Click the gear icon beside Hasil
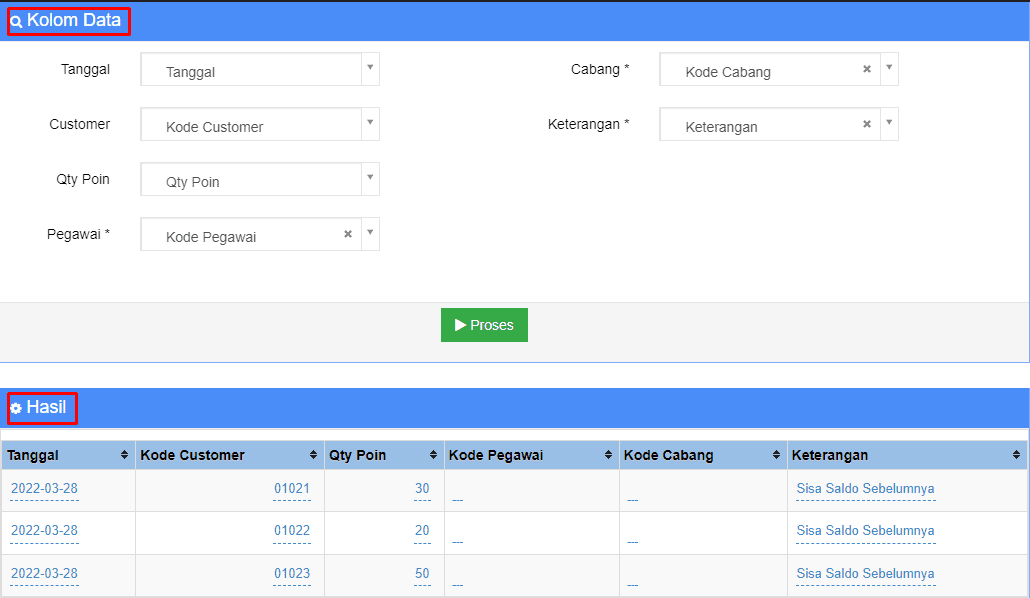1030x598 pixels. tap(16, 408)
